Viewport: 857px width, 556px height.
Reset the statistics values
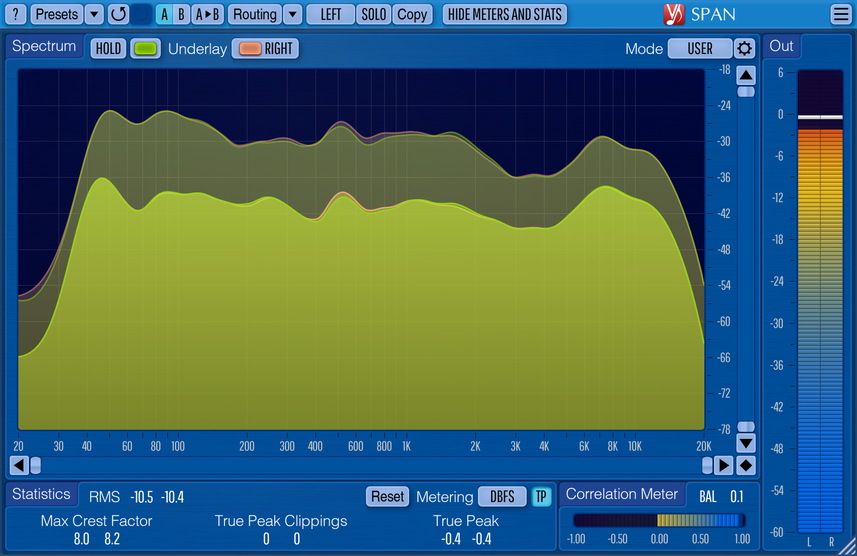387,496
